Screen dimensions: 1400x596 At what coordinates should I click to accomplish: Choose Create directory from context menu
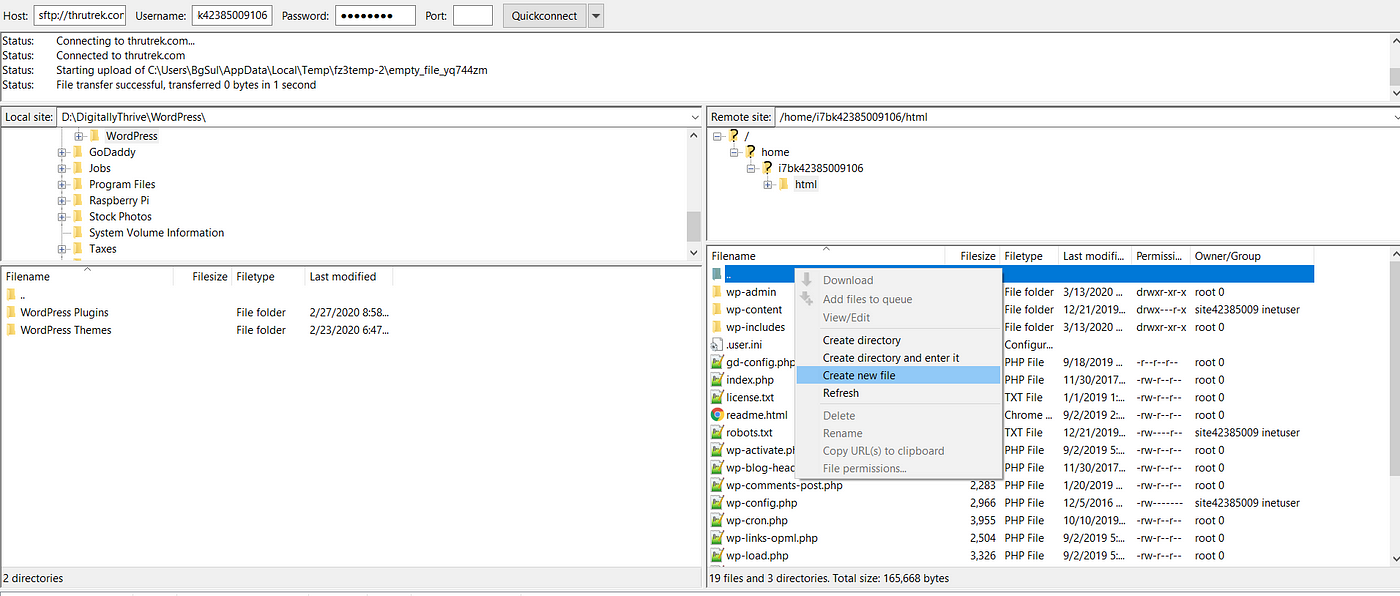point(861,340)
